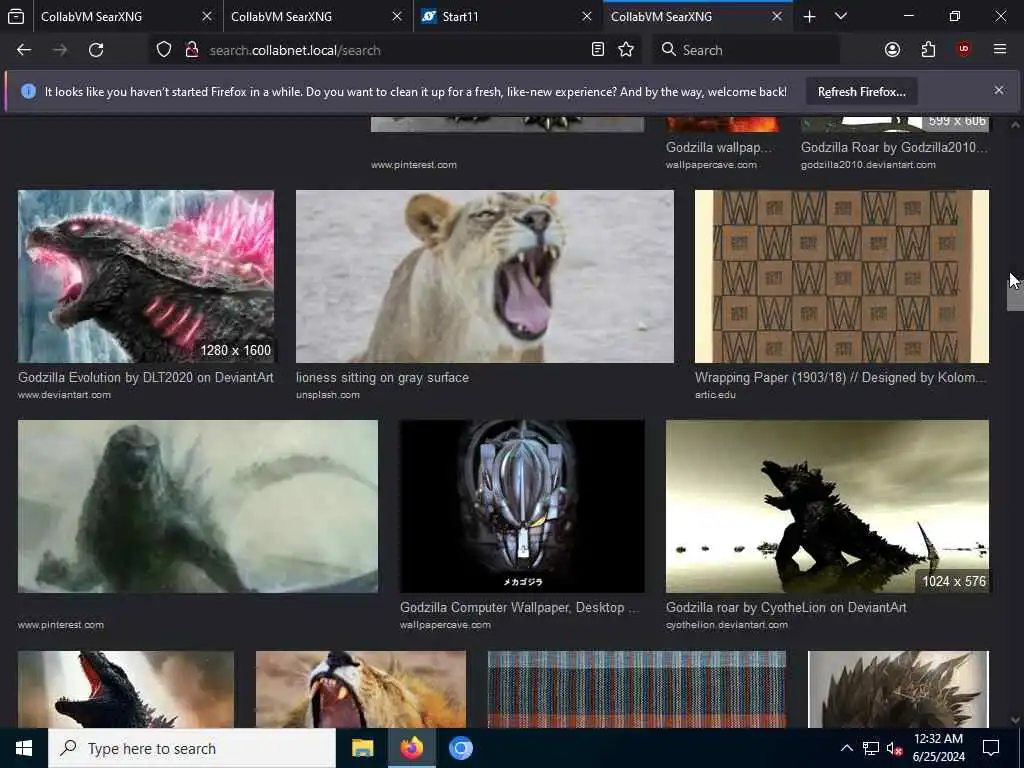Screen dimensions: 1024x768
Task: Open the Firefox account icon
Action: click(x=892, y=50)
